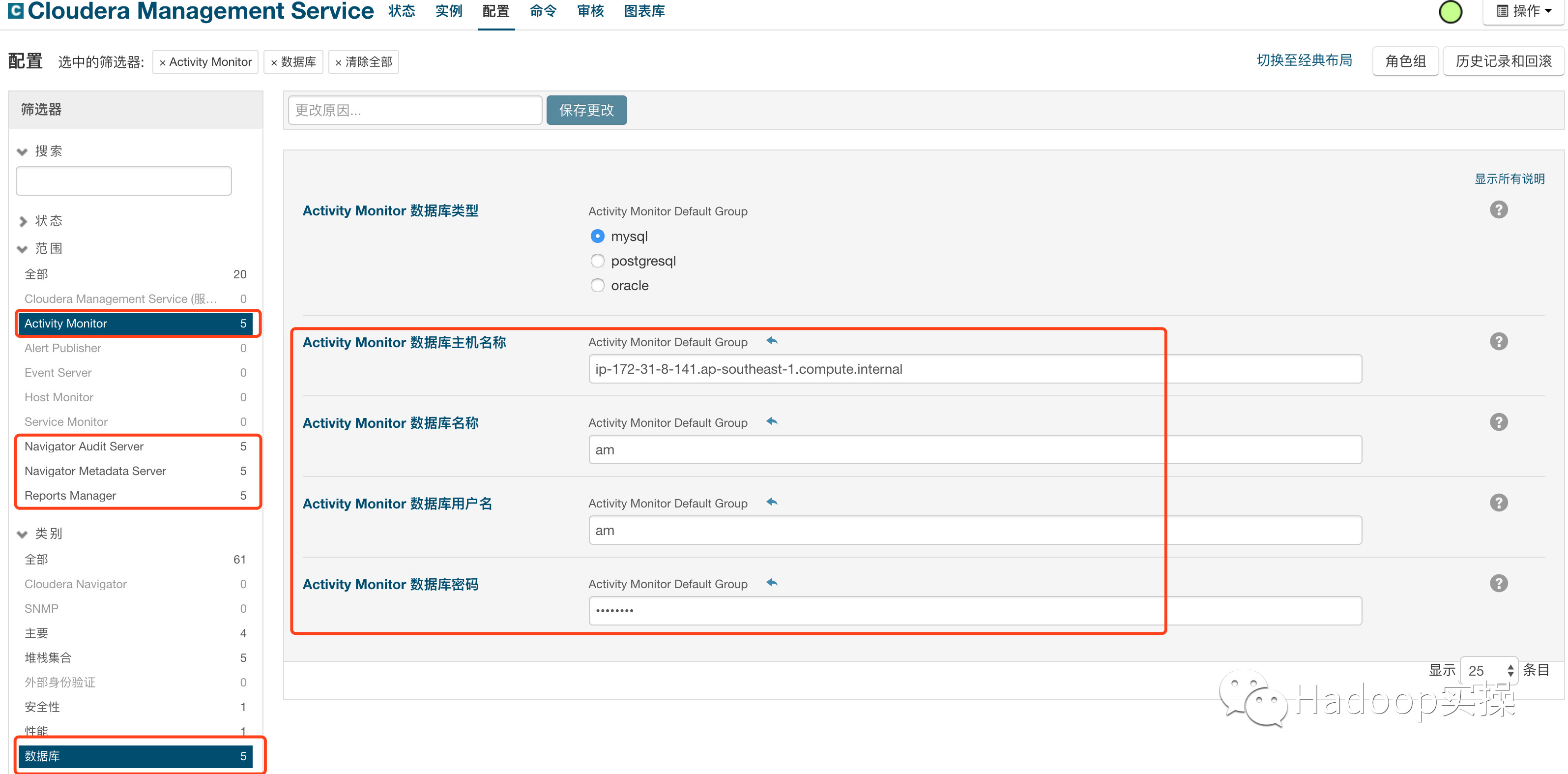Open the 状态 tab
The image size is (1568, 774).
coord(402,11)
